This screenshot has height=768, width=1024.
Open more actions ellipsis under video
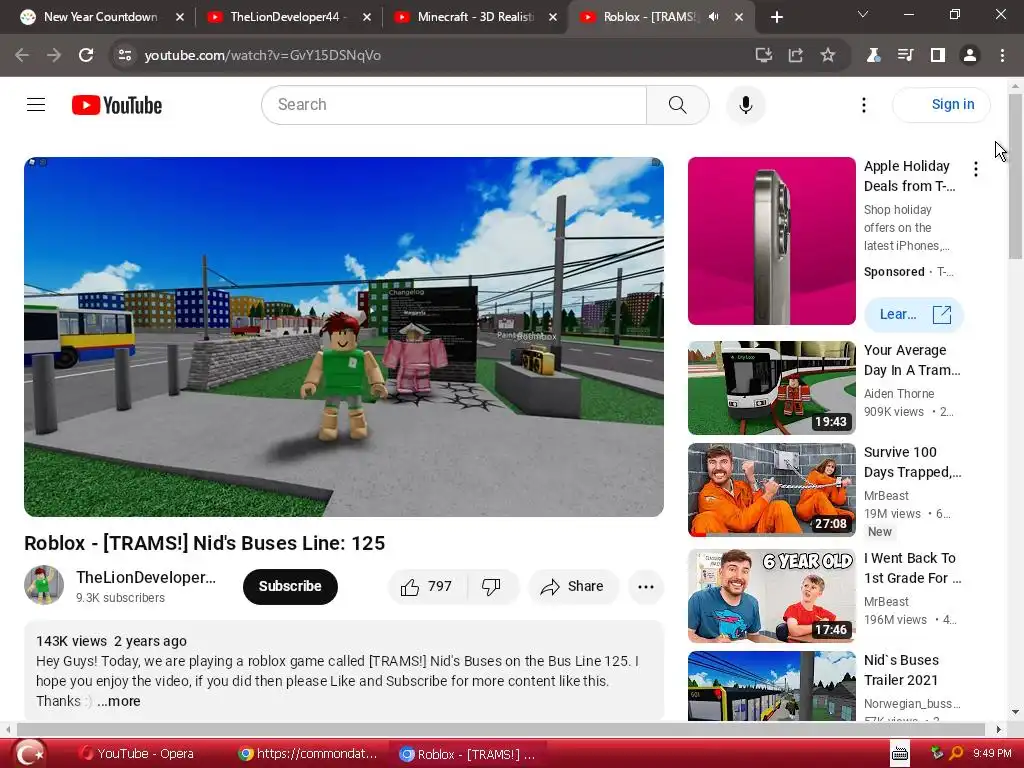tap(646, 586)
